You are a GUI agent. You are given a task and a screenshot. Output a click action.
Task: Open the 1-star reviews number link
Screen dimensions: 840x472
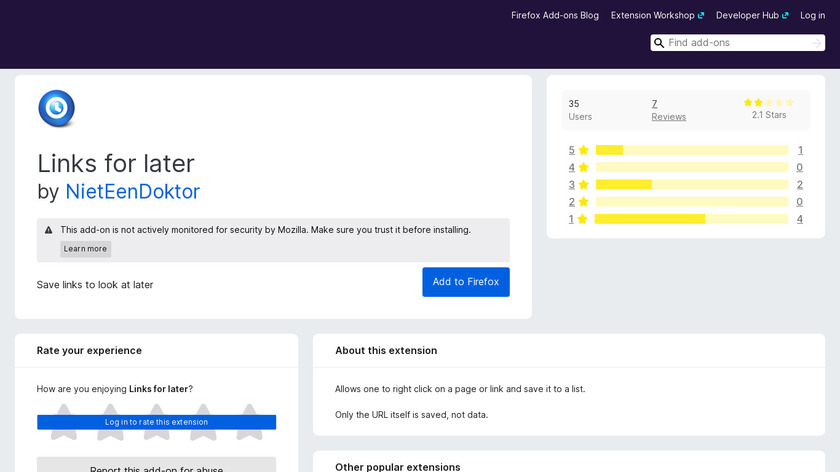tap(571, 219)
